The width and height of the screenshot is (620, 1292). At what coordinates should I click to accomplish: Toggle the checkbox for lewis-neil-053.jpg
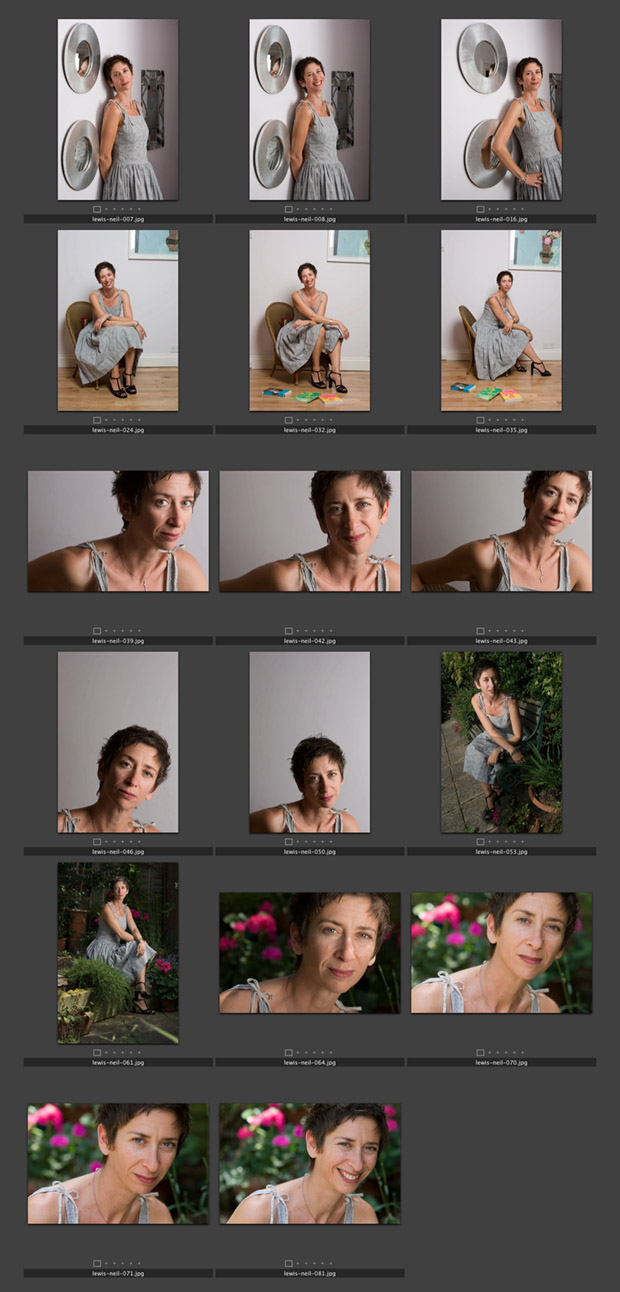point(481,842)
